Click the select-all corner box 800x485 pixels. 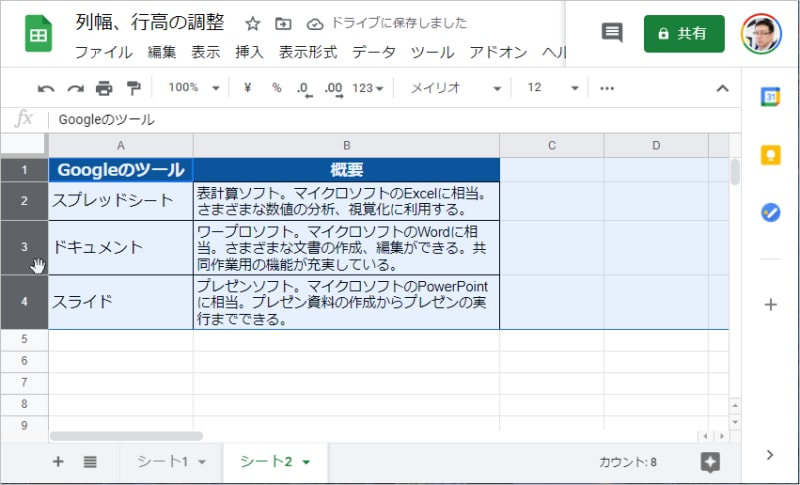(x=24, y=145)
